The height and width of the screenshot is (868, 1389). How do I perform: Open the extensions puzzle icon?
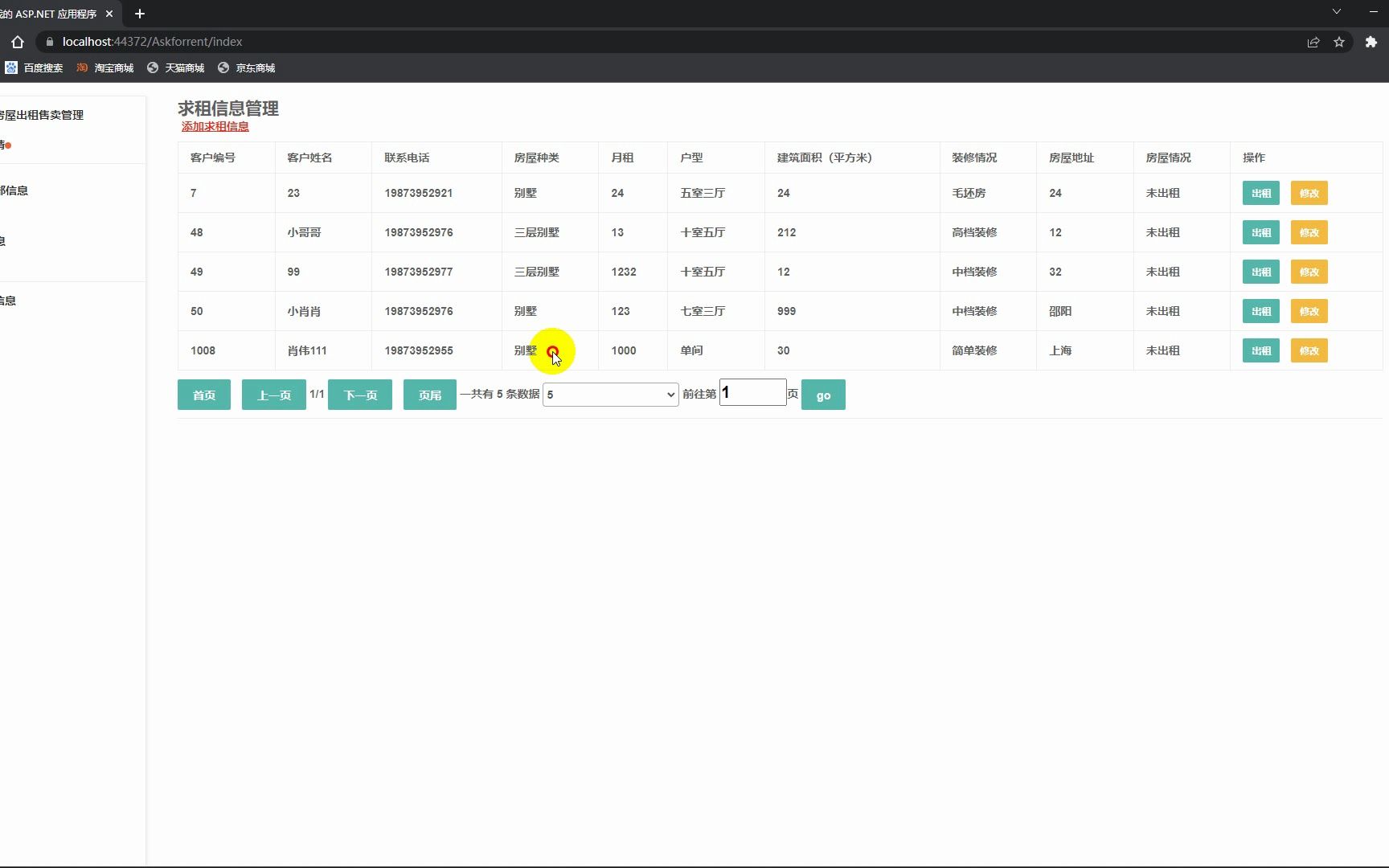click(x=1371, y=42)
